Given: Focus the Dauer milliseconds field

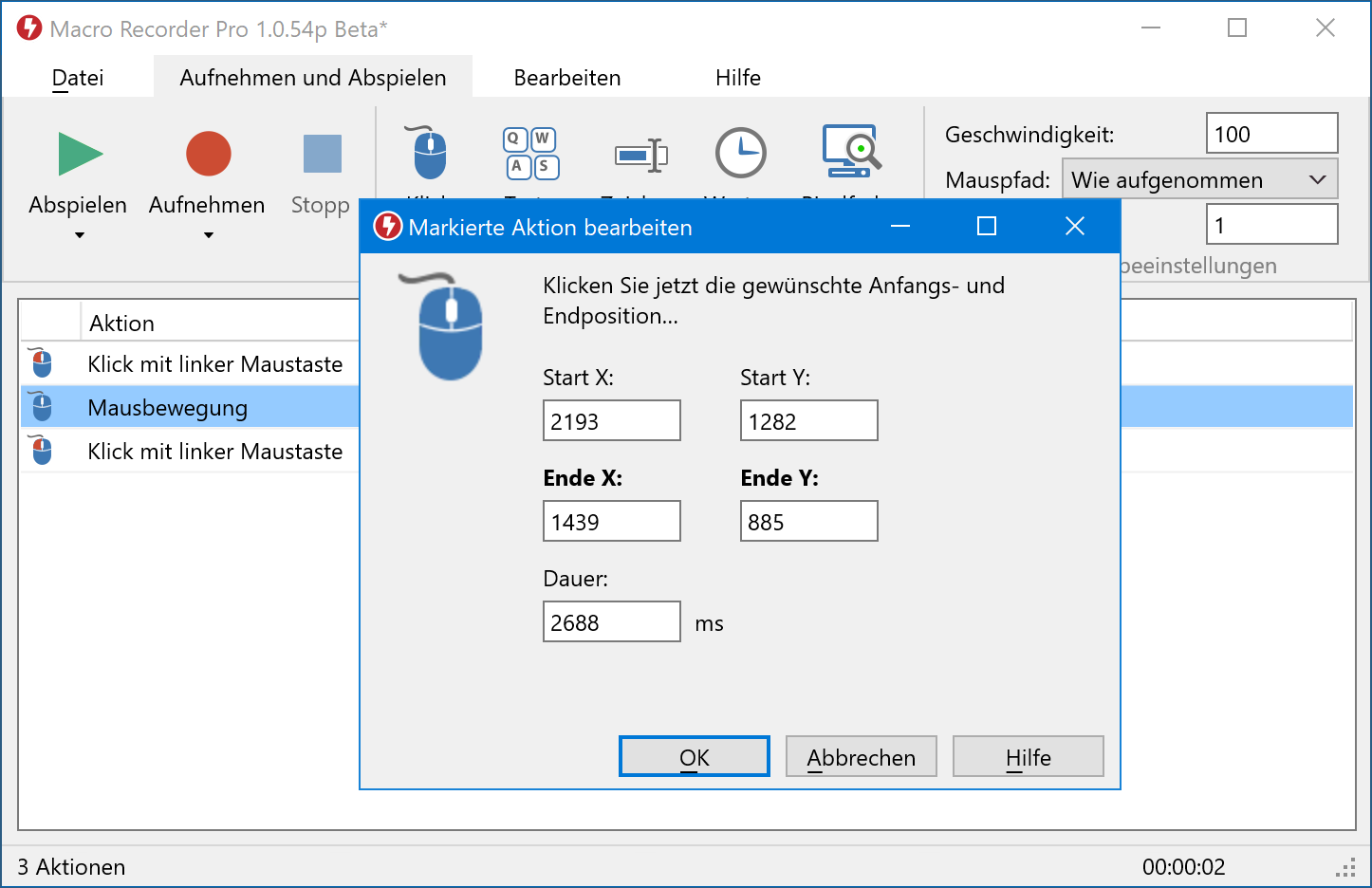Looking at the screenshot, I should click(x=611, y=622).
